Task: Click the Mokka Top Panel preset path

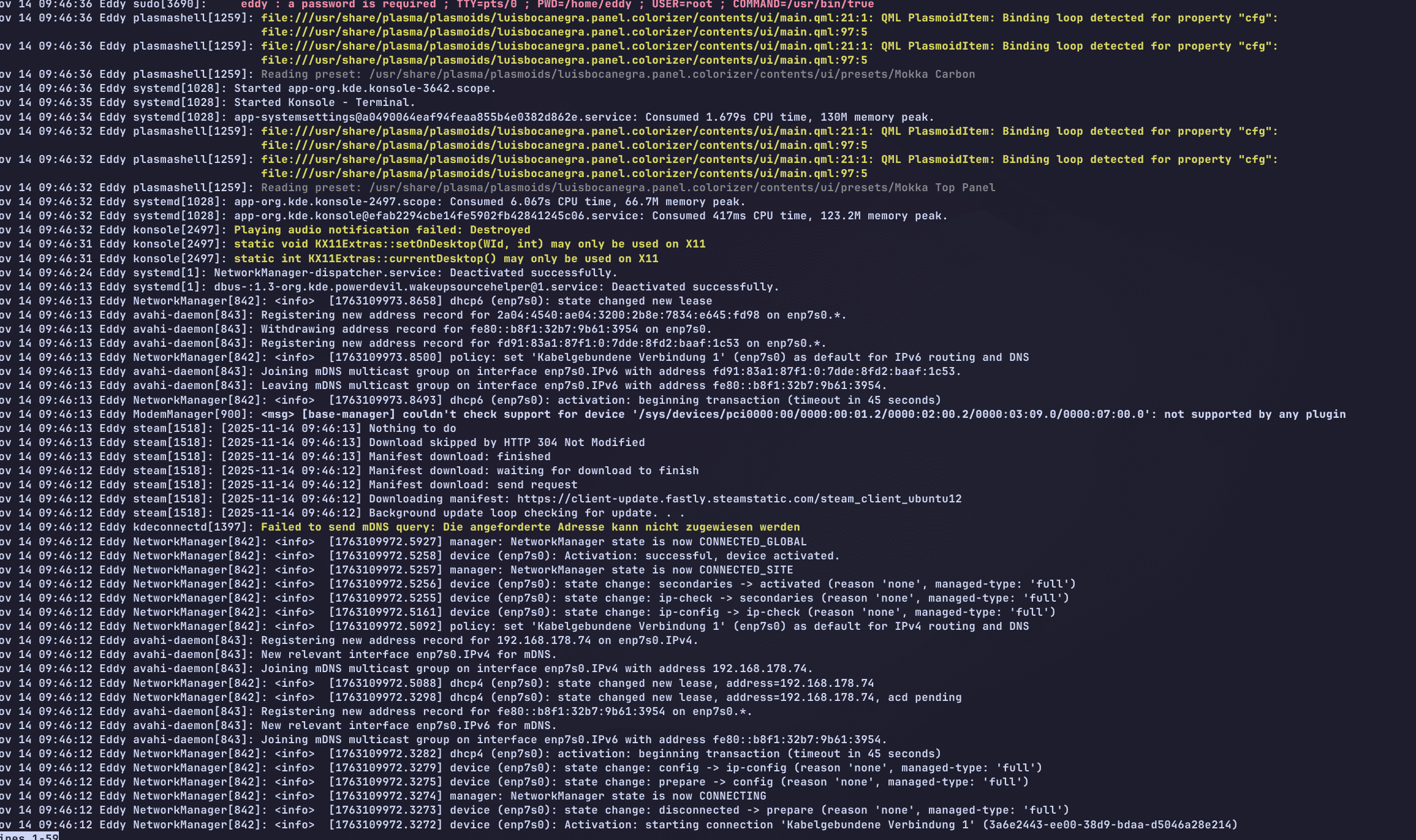Action: (681, 187)
